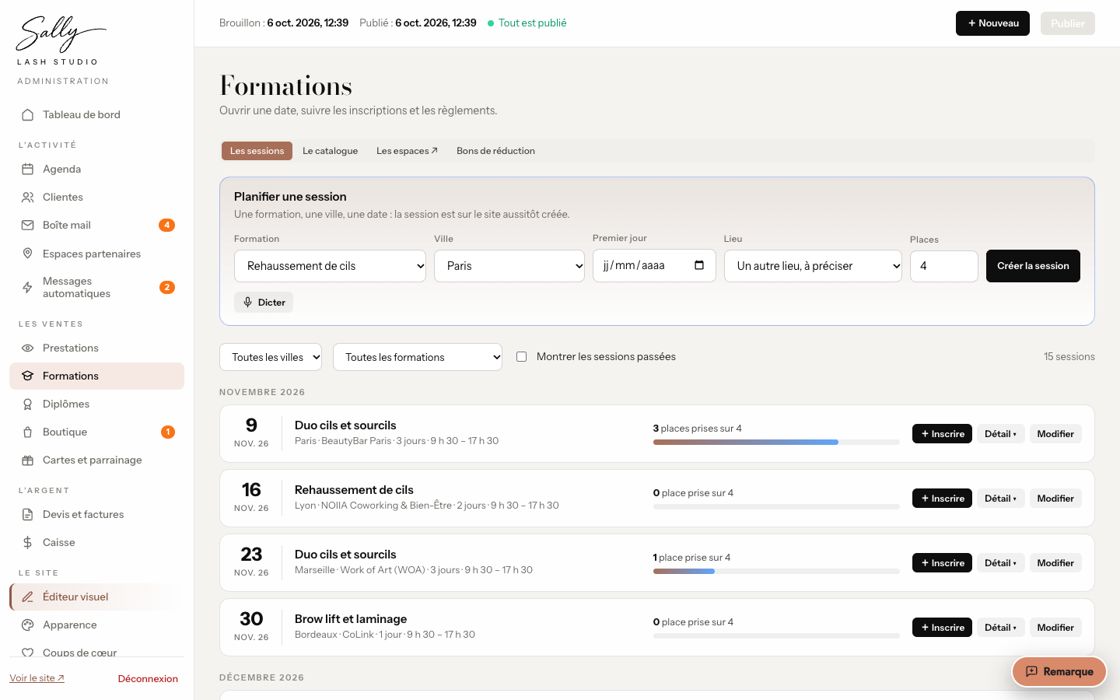Open the Toutes les villes filter

(270, 357)
